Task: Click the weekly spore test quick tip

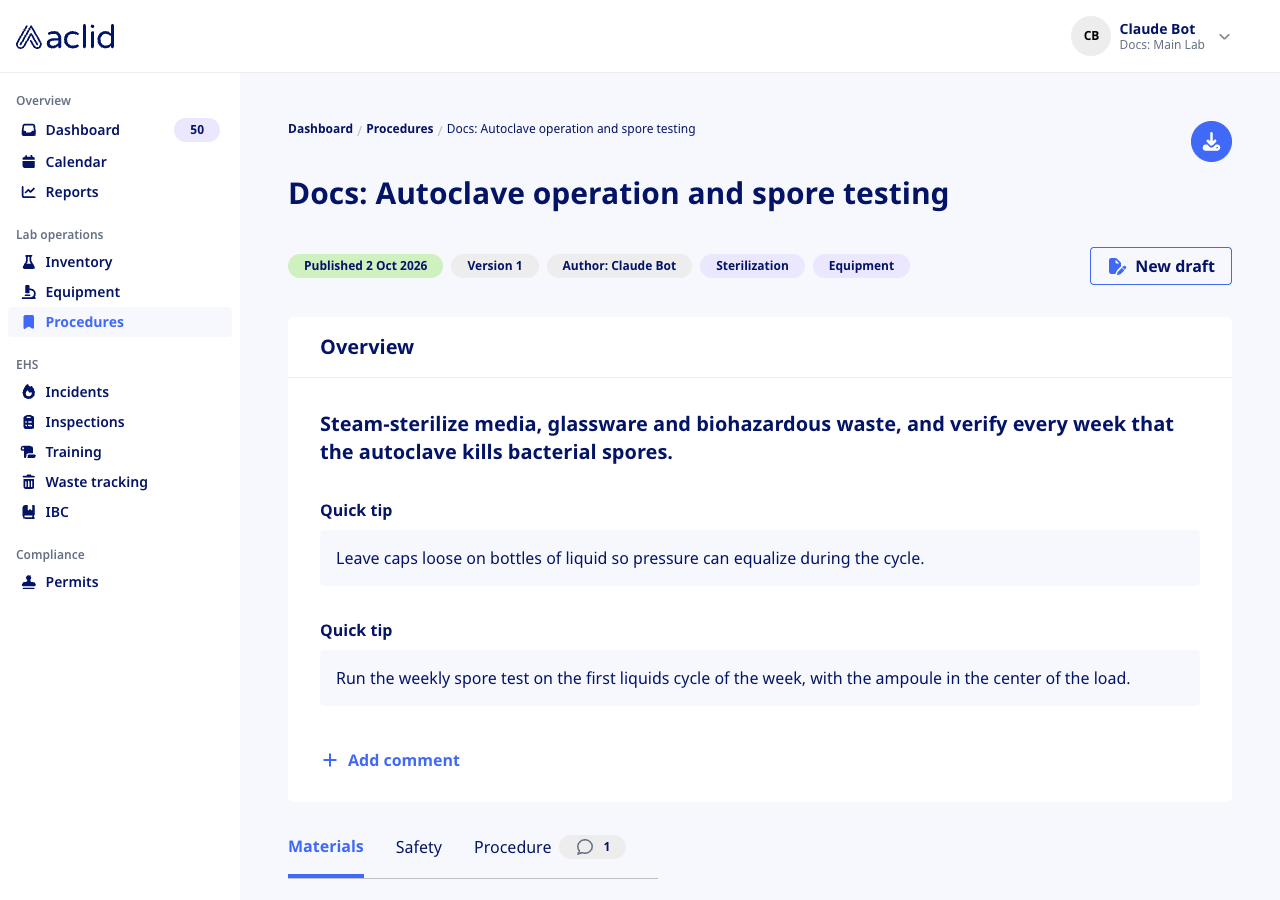Action: [733, 678]
